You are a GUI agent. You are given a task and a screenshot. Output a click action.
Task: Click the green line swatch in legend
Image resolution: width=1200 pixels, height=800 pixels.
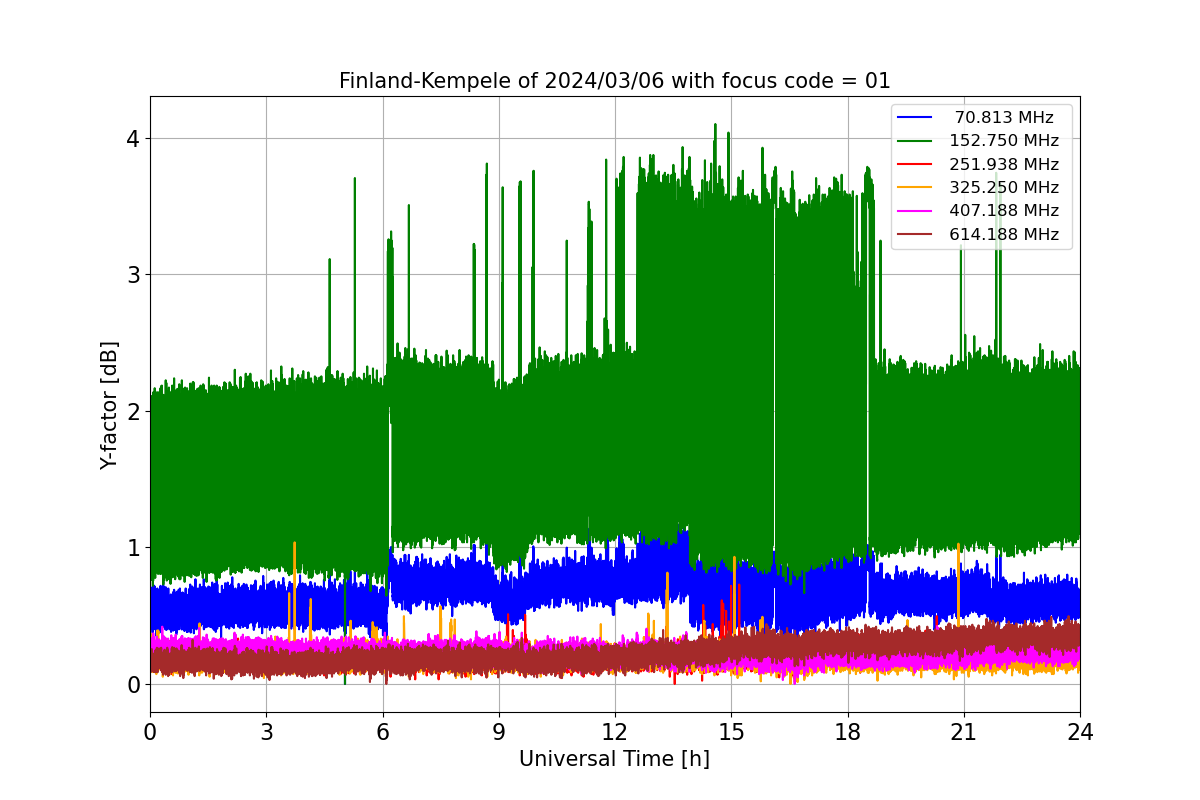(x=915, y=141)
